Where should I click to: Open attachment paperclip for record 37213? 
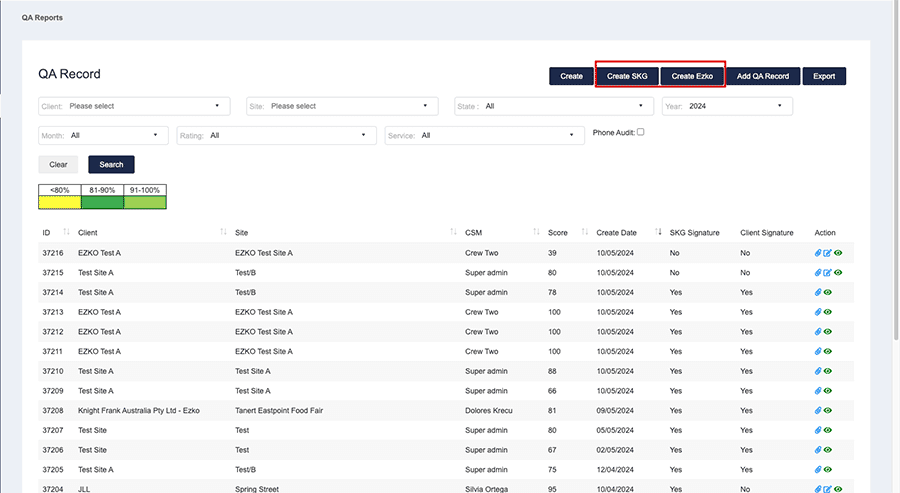(819, 312)
